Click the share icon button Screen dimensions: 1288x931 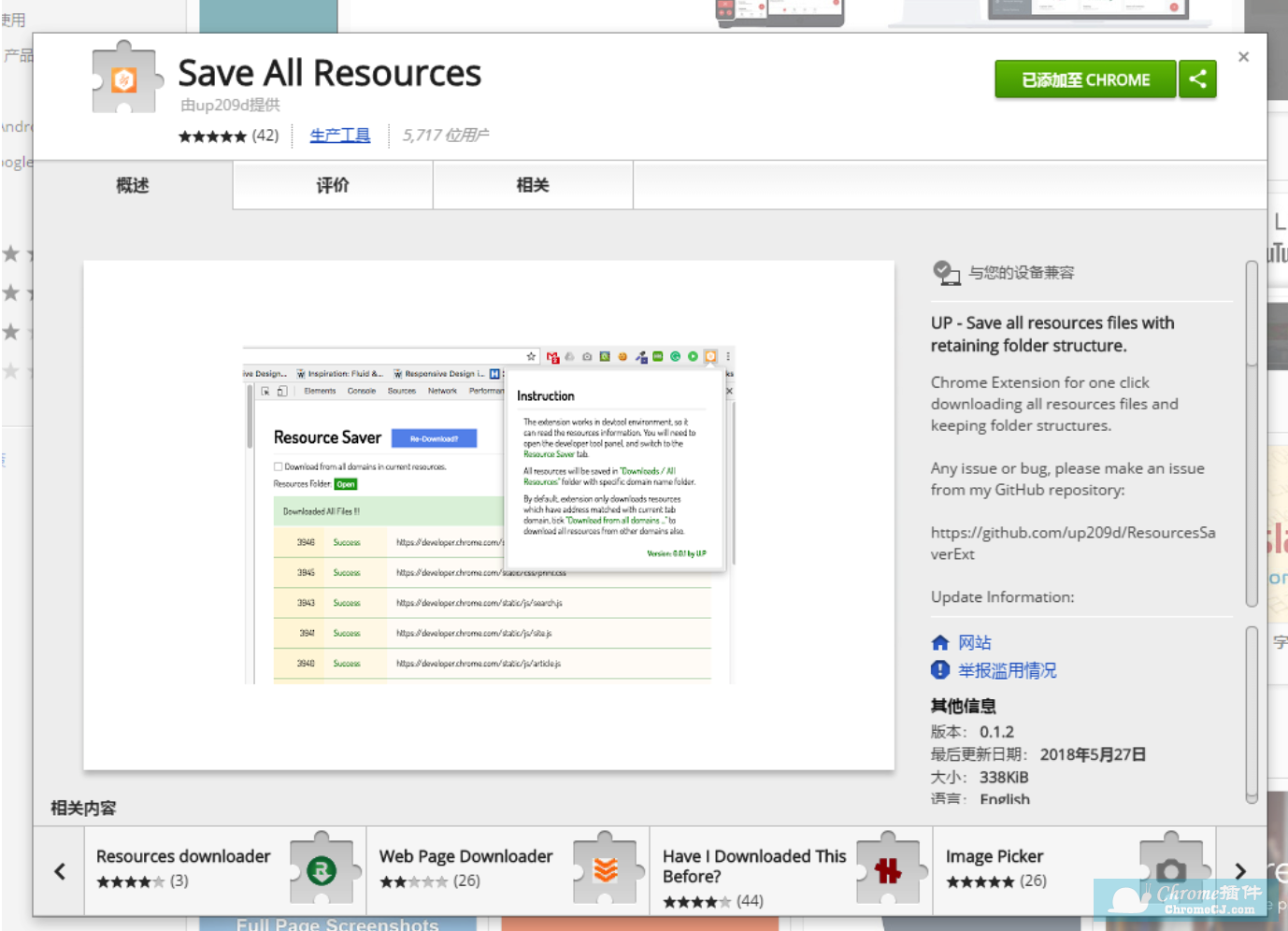[x=1197, y=79]
